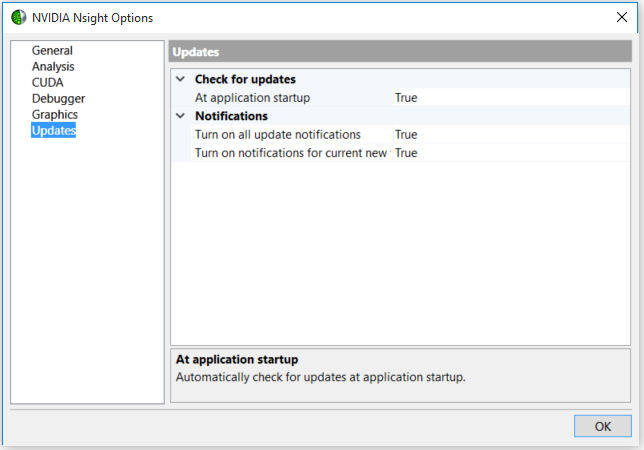
Task: Select the Analysis category
Action: pos(53,67)
